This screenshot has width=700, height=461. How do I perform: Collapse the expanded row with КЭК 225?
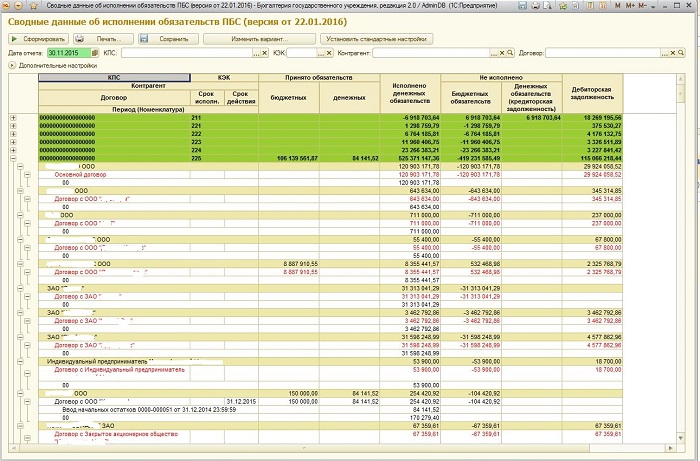point(13,158)
